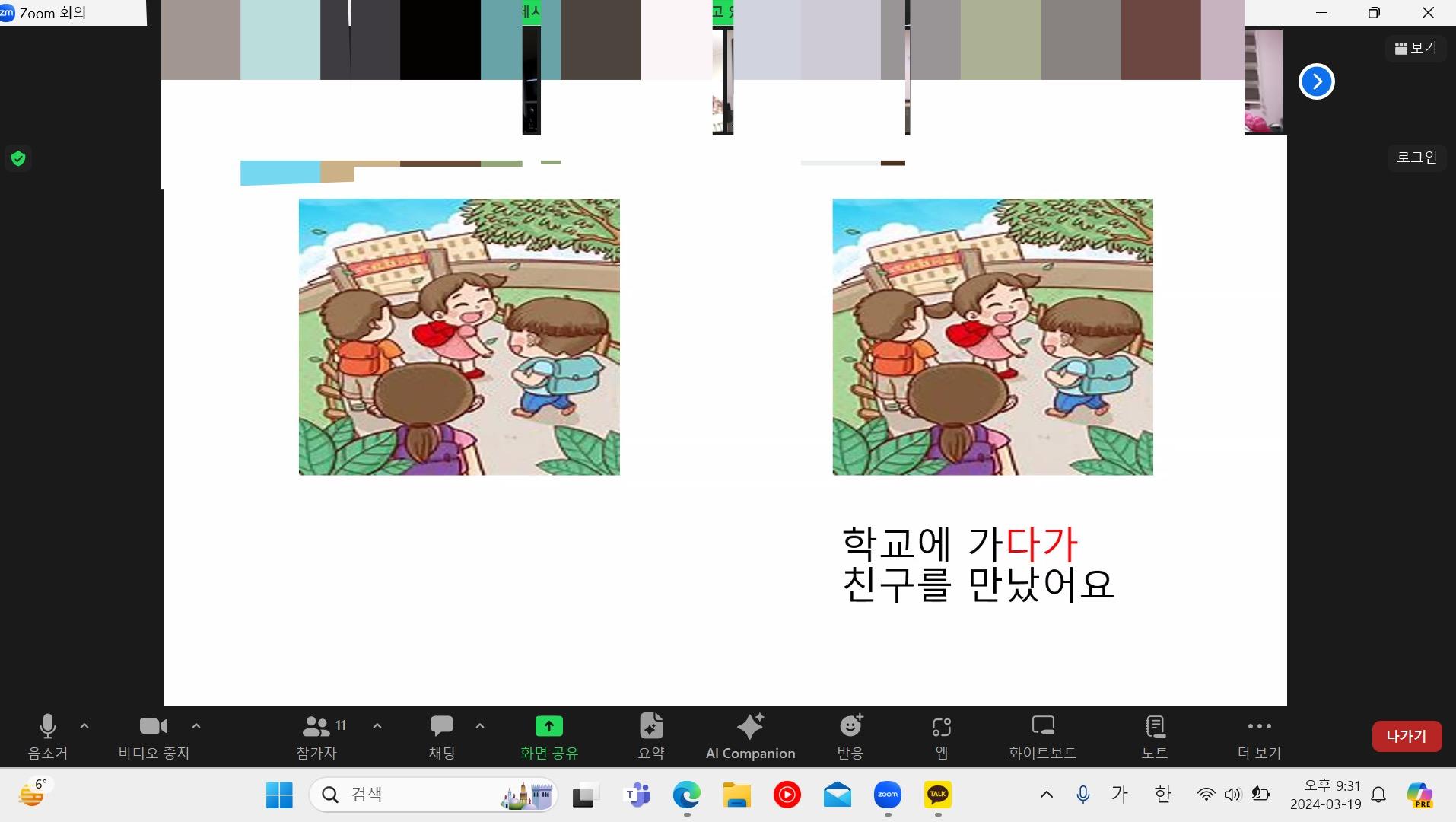Open AI Companion
This screenshot has width=1456, height=822.
(x=750, y=737)
